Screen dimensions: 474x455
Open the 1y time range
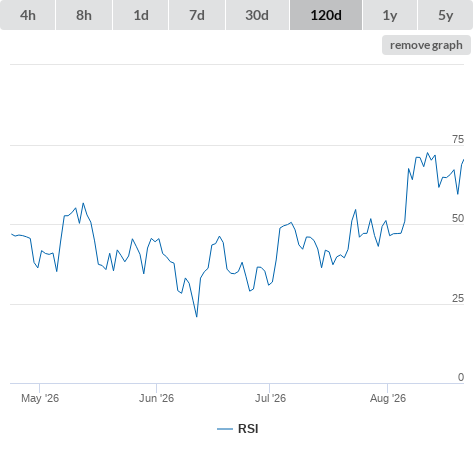tap(390, 15)
